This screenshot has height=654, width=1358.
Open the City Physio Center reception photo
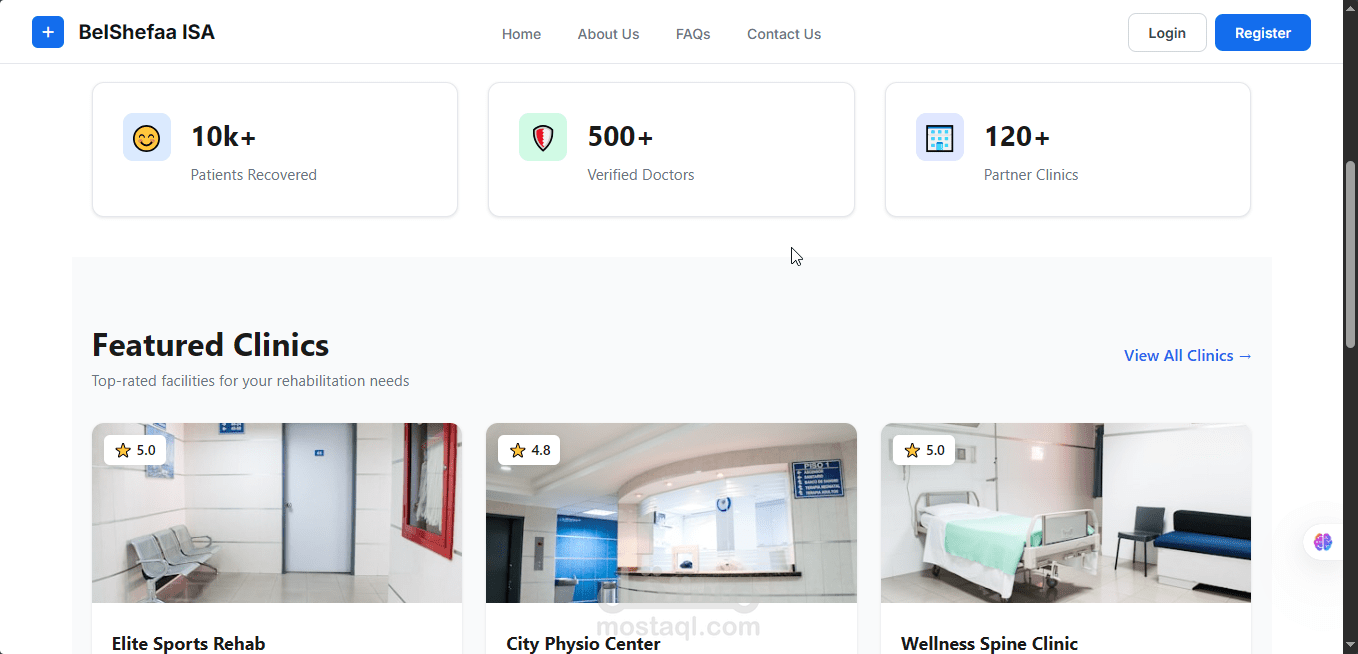click(671, 513)
